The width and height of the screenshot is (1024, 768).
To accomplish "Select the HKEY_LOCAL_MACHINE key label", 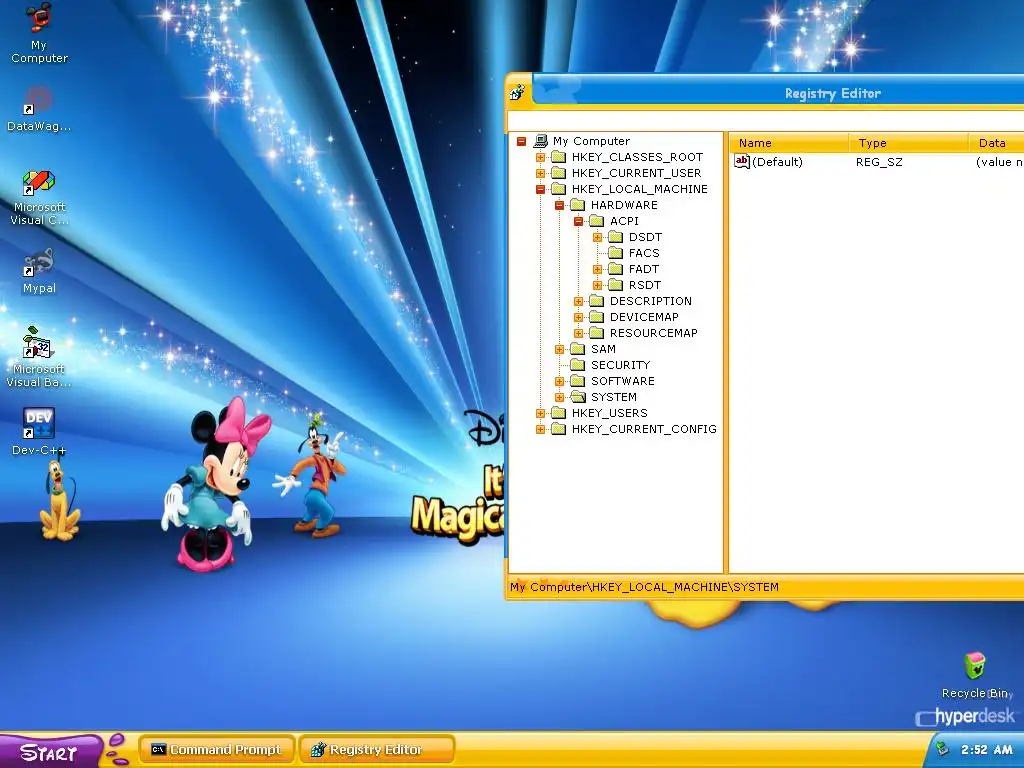I will click(639, 189).
